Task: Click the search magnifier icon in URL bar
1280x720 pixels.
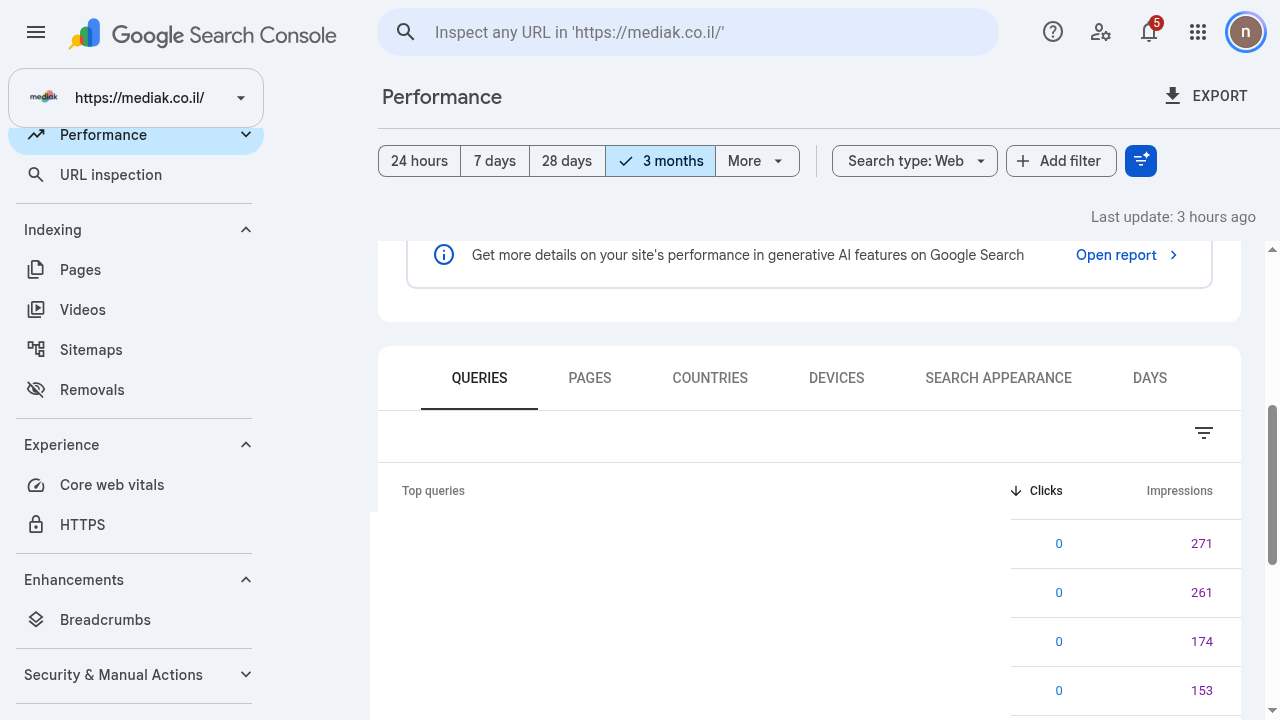Action: (x=406, y=32)
